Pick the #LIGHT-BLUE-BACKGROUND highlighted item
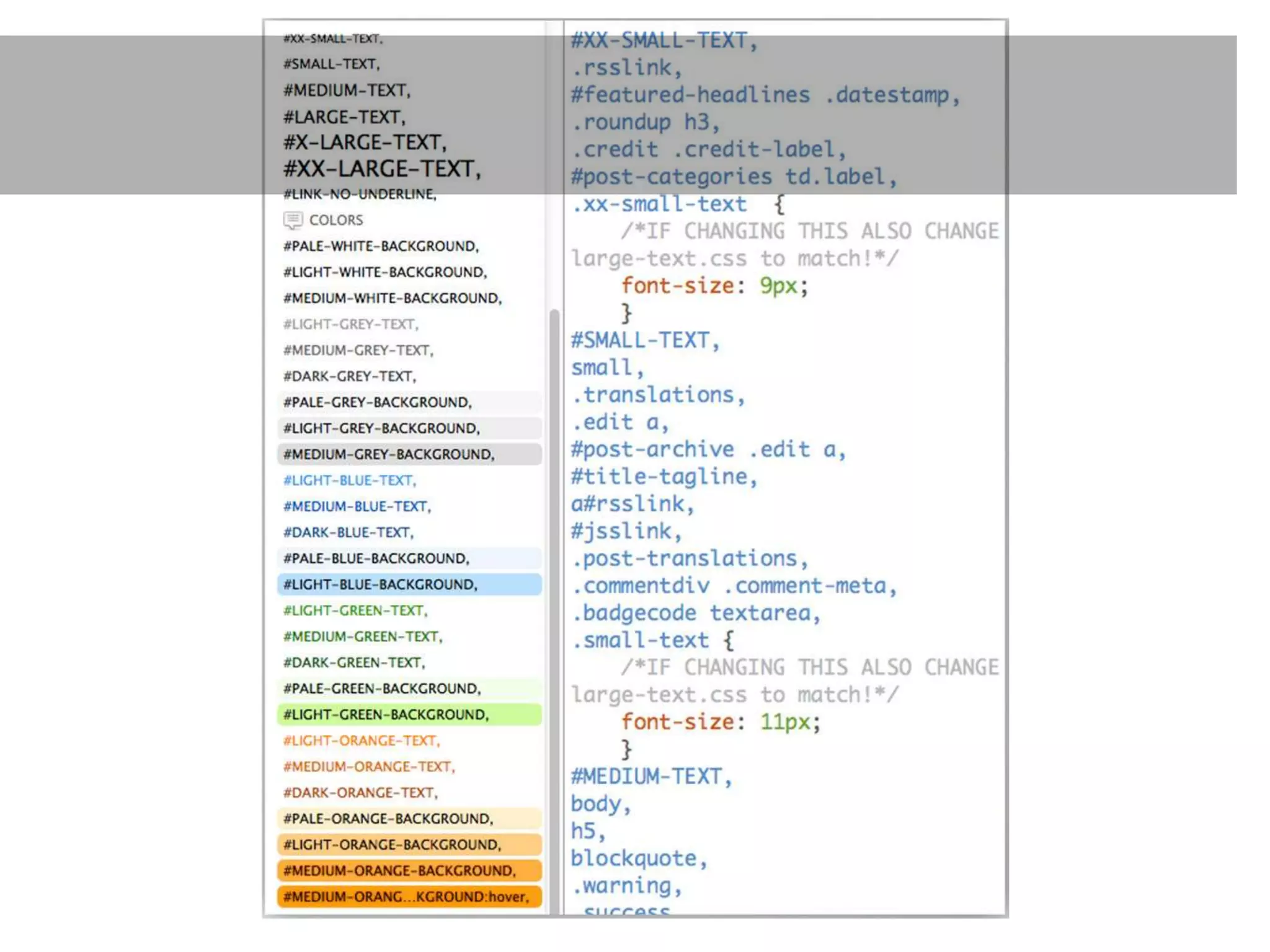The width and height of the screenshot is (1270, 952). (380, 584)
